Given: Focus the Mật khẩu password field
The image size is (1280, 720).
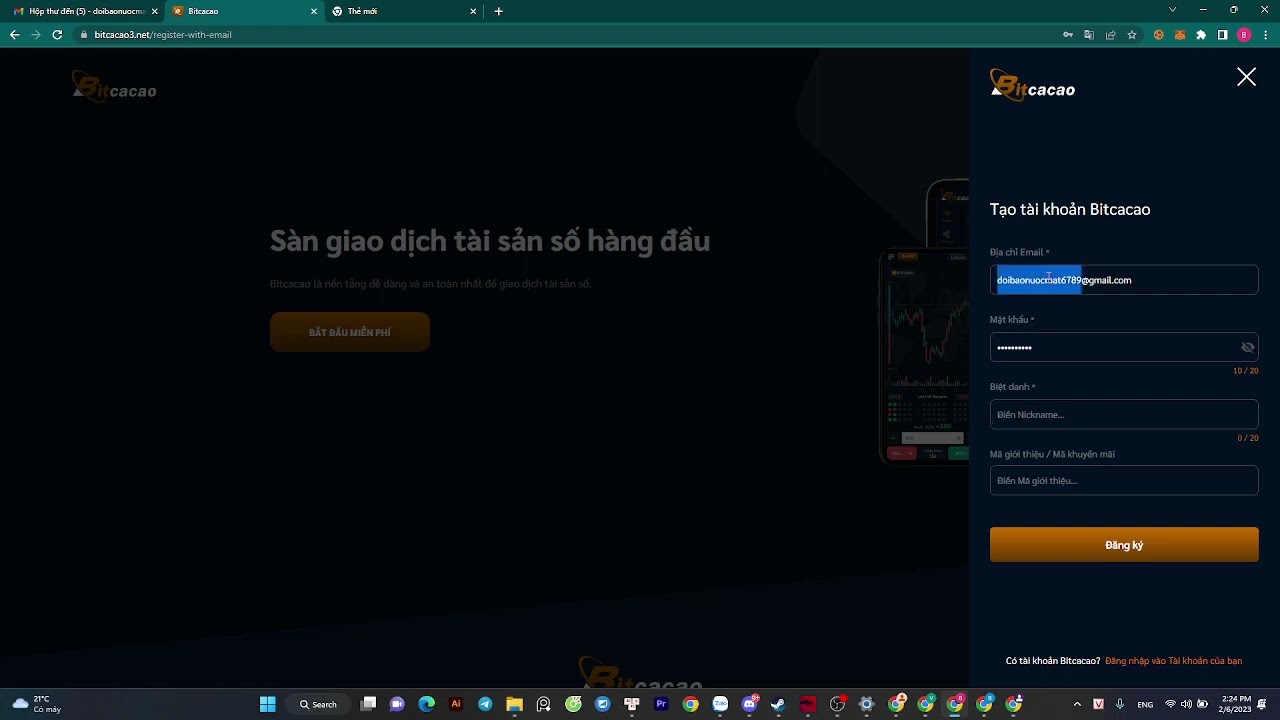Looking at the screenshot, I should pyautogui.click(x=1124, y=347).
